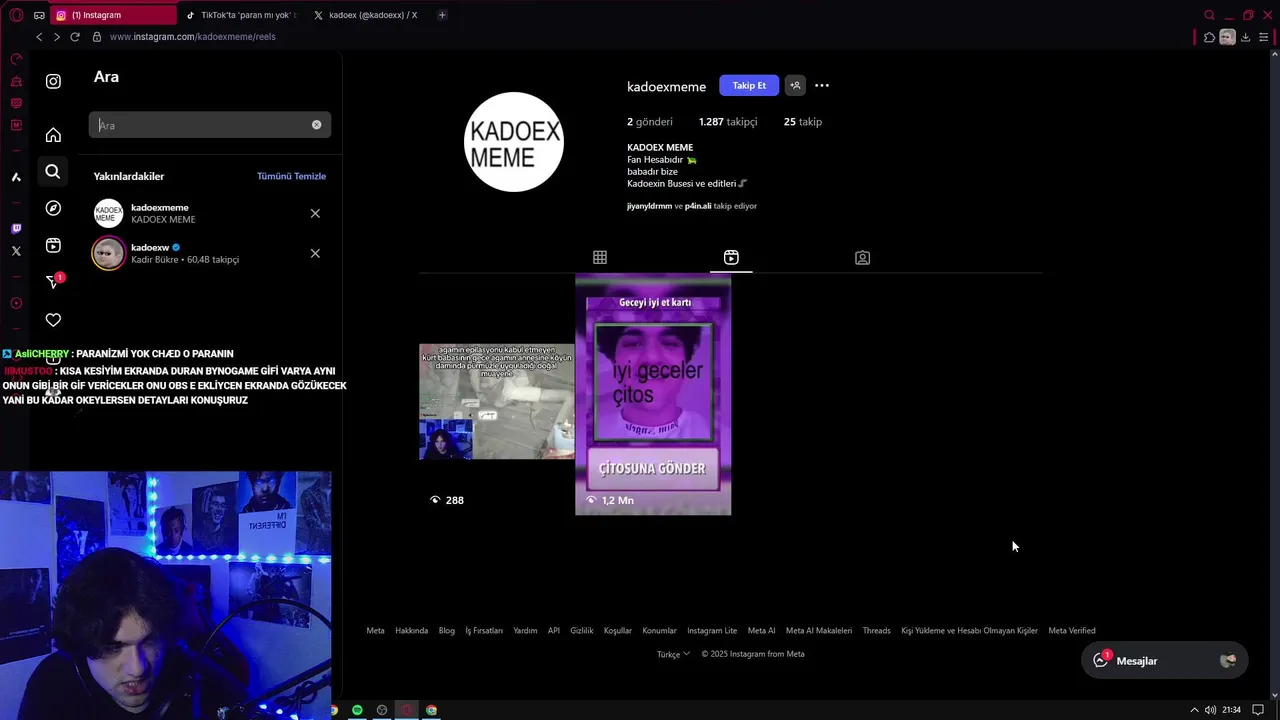Reload the Instagram page

[75, 37]
